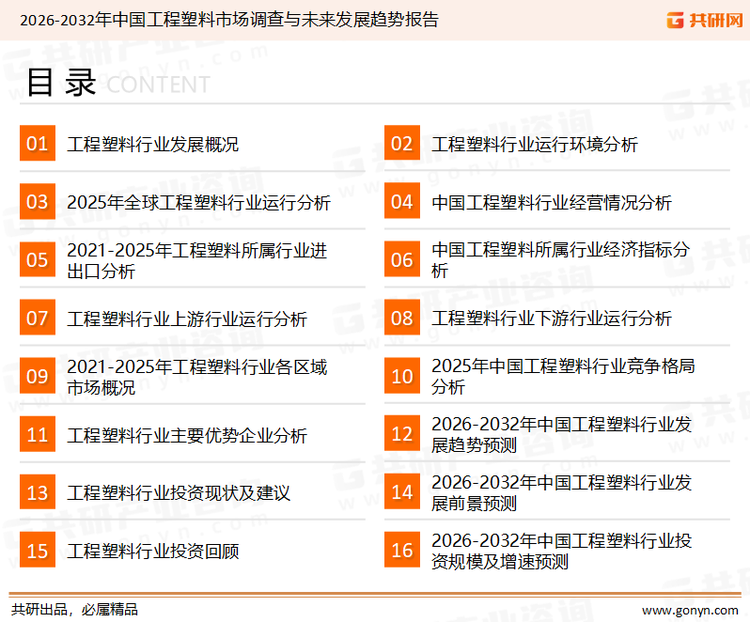Click the orange 06 number box
Screen dimensions: 750x622
[x=402, y=259]
